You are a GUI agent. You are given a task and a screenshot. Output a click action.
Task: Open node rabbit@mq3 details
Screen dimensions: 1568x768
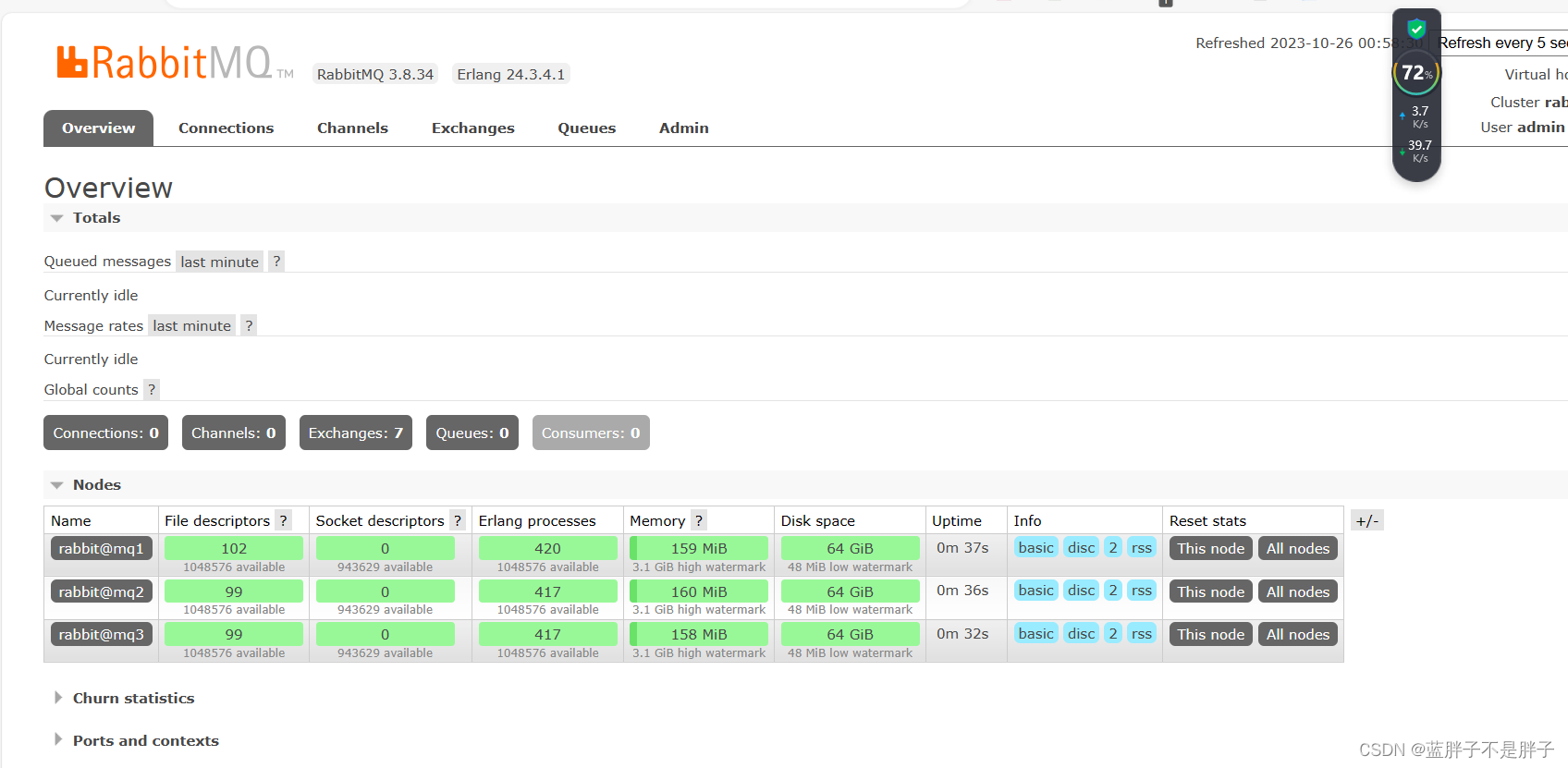(102, 634)
